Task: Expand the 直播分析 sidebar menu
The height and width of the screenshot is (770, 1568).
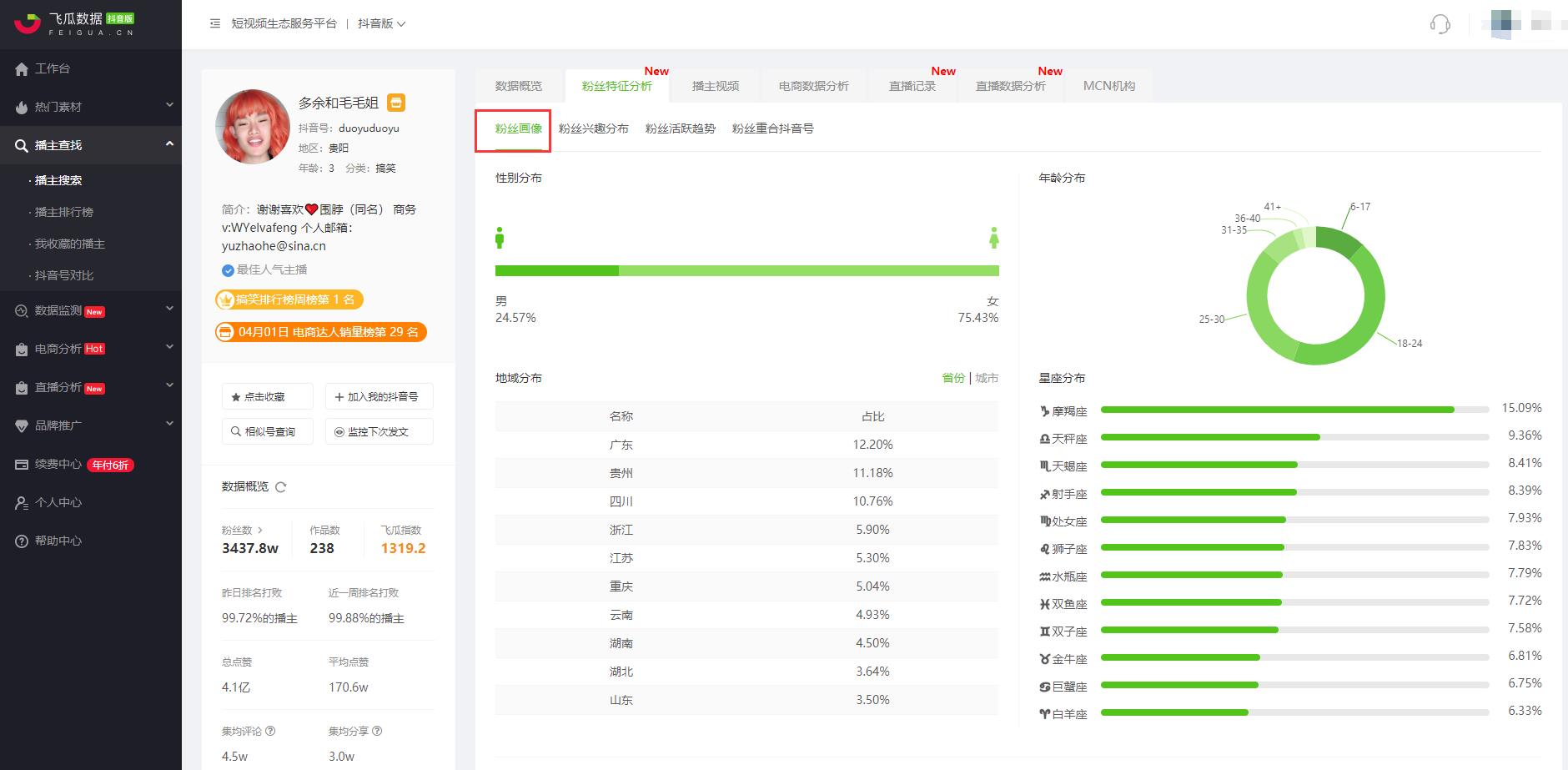Action: coord(169,385)
